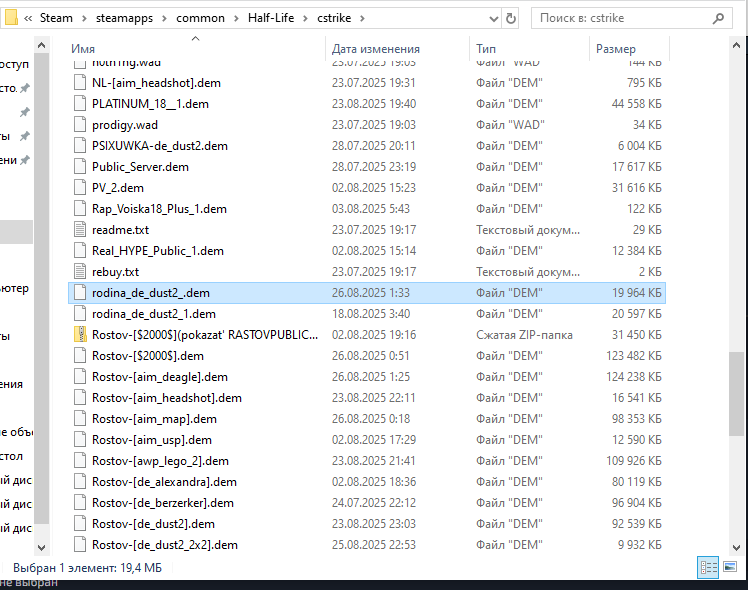Select the file icon of rodina_de_dust2_1.dem

pos(80,314)
